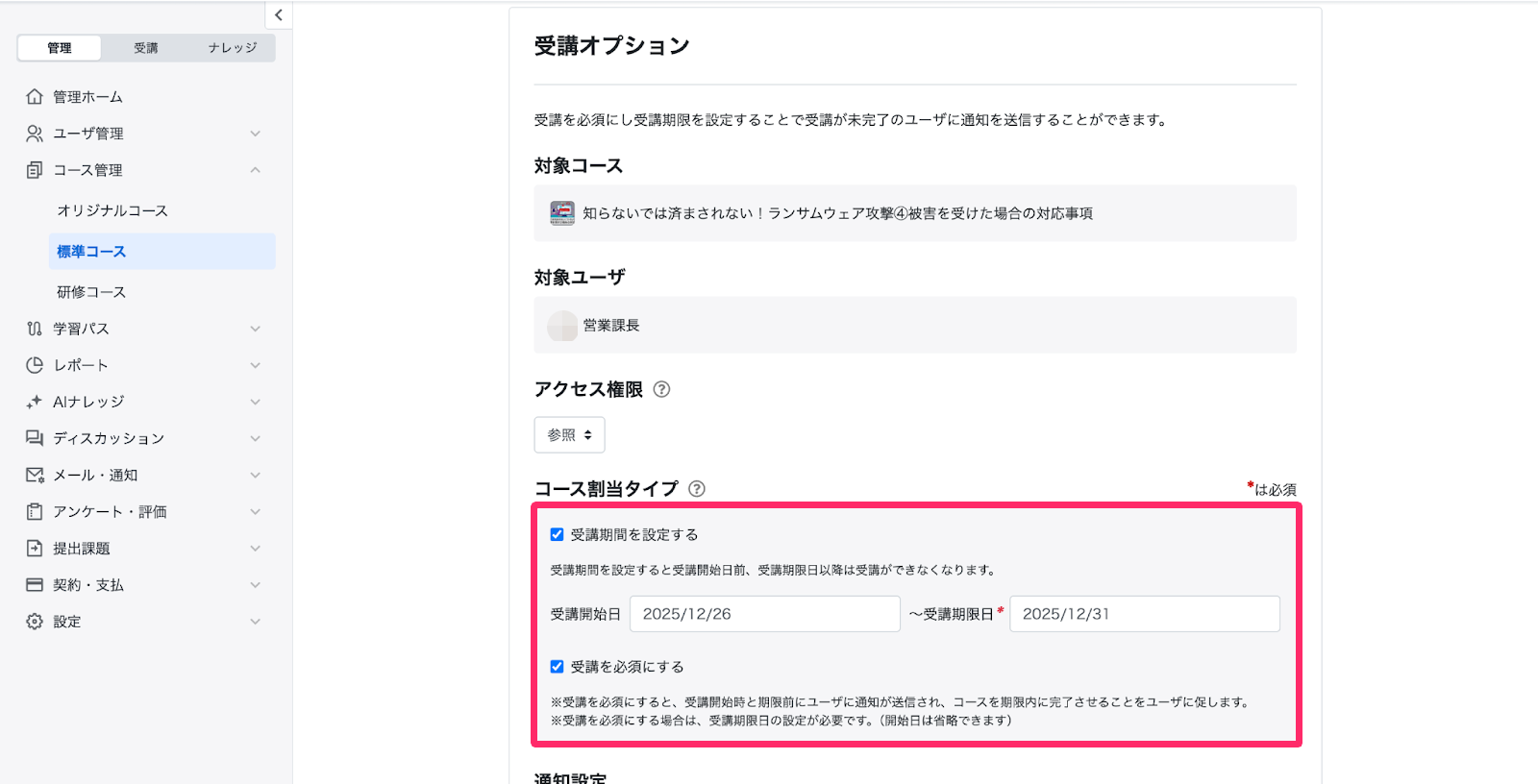Go to 管理ホーム link
The height and width of the screenshot is (784, 1538).
(x=87, y=97)
